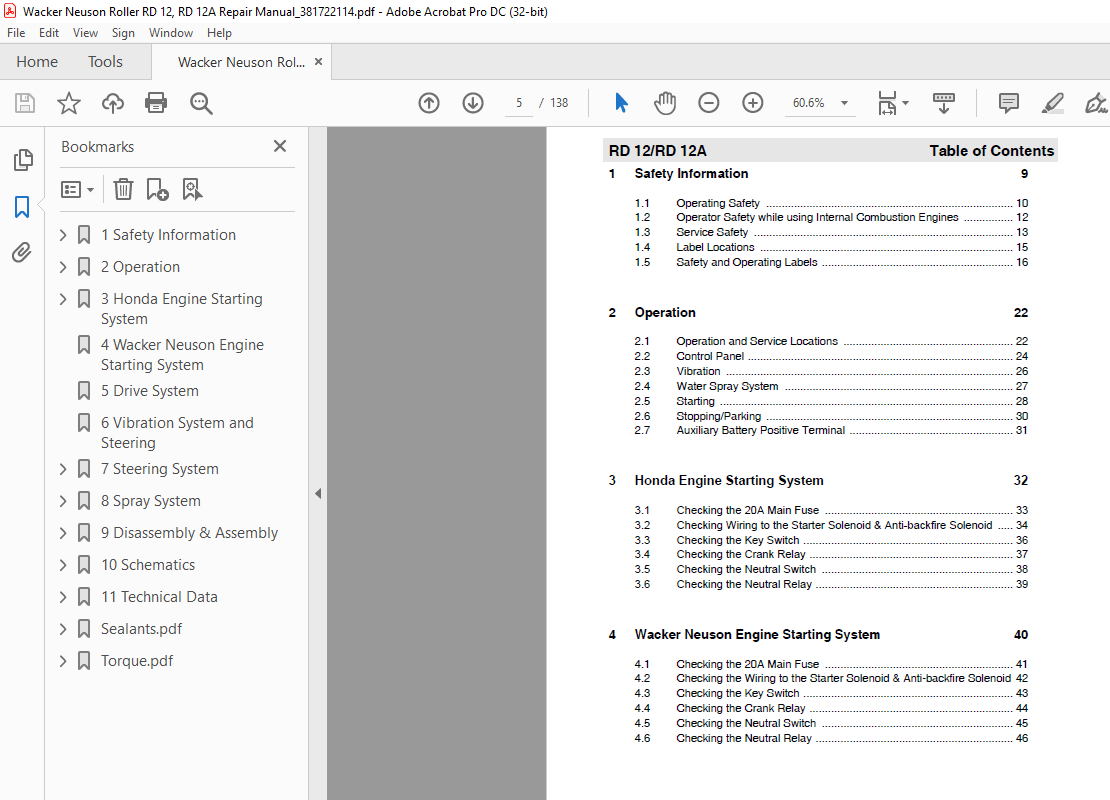1110x800 pixels.
Task: Go to next page arrow
Action: [x=473, y=103]
